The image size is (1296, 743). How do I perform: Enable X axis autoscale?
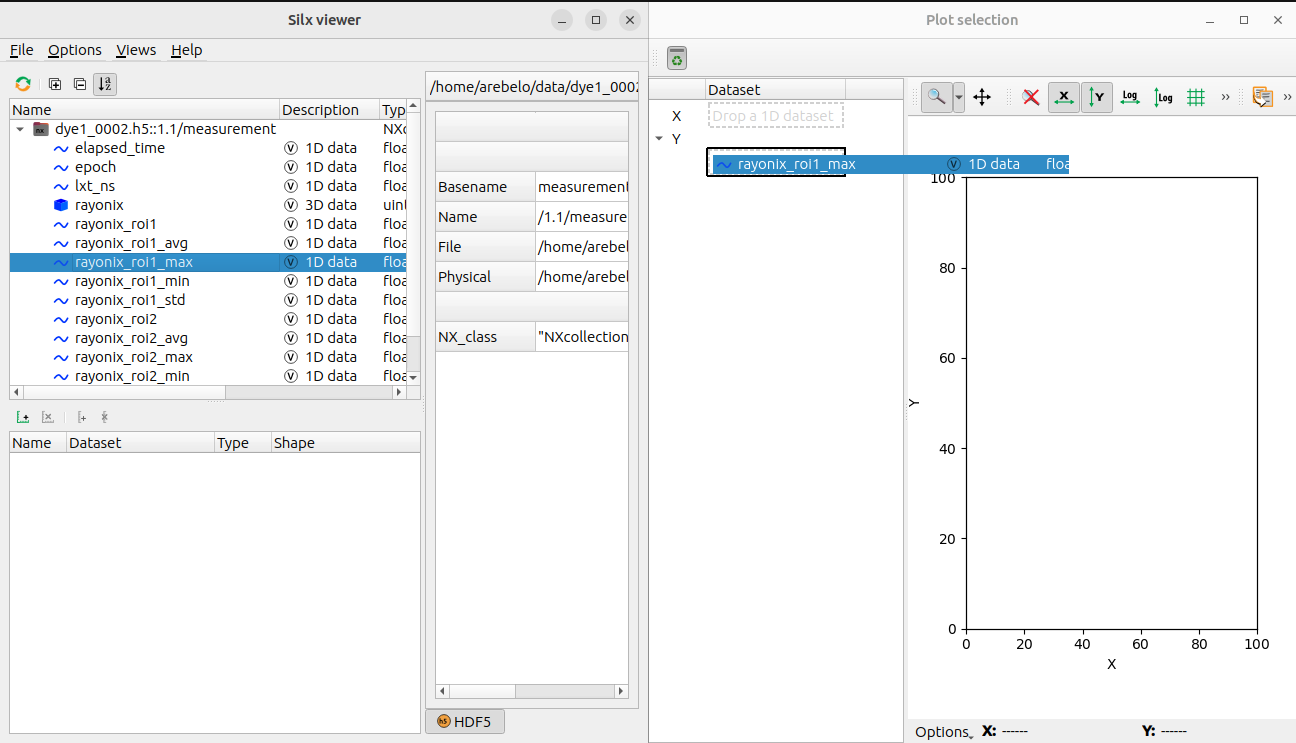click(1064, 98)
